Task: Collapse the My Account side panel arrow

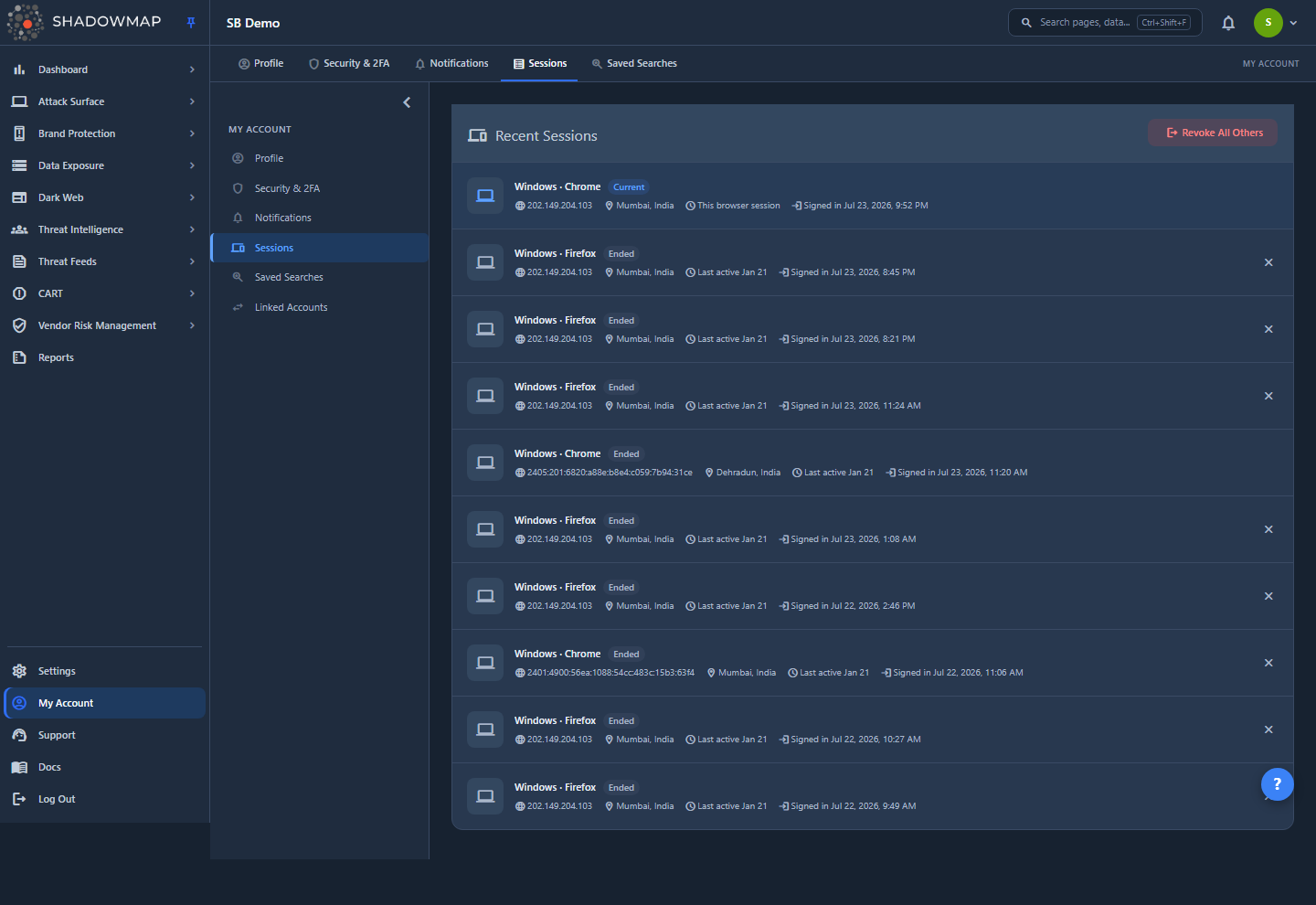Action: (407, 102)
